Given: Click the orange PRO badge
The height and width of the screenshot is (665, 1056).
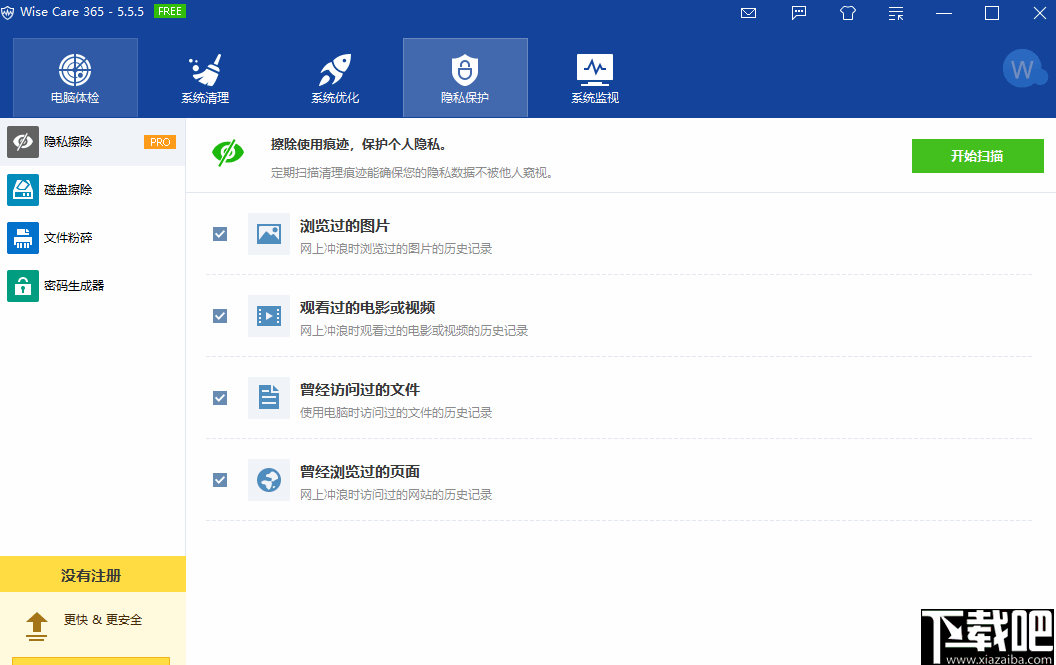Looking at the screenshot, I should pyautogui.click(x=160, y=142).
